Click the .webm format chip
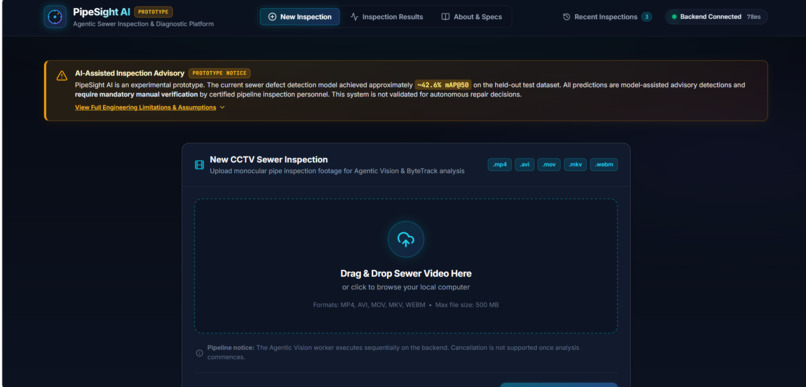The image size is (806, 387). click(x=603, y=165)
